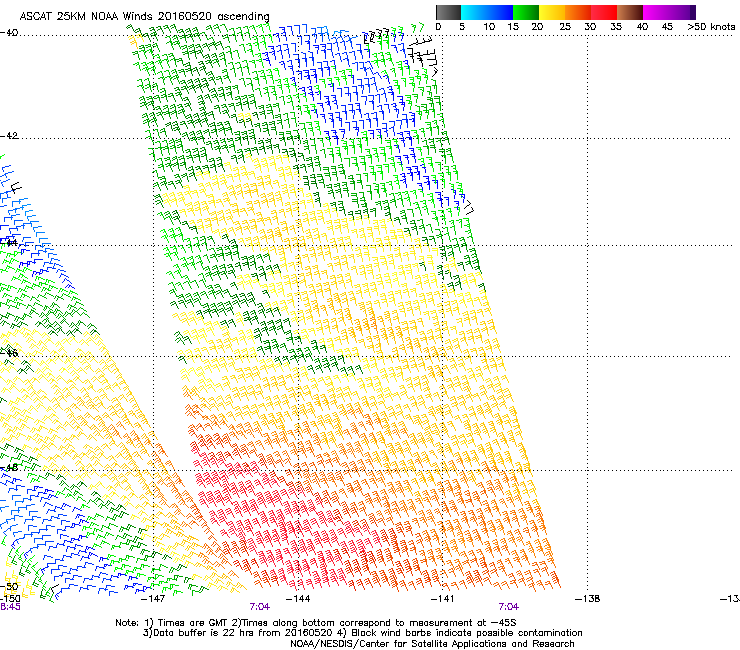Click the '-144' longitude axis label
Screen dimensions: 740x650
[298, 599]
